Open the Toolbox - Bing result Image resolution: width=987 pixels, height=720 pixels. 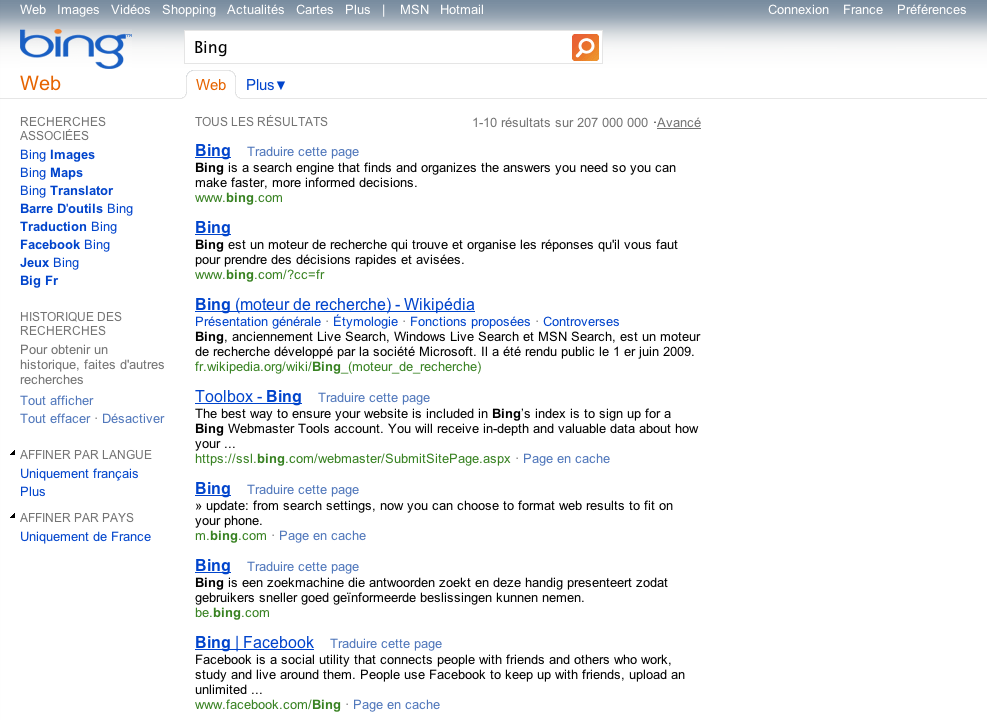pos(248,397)
